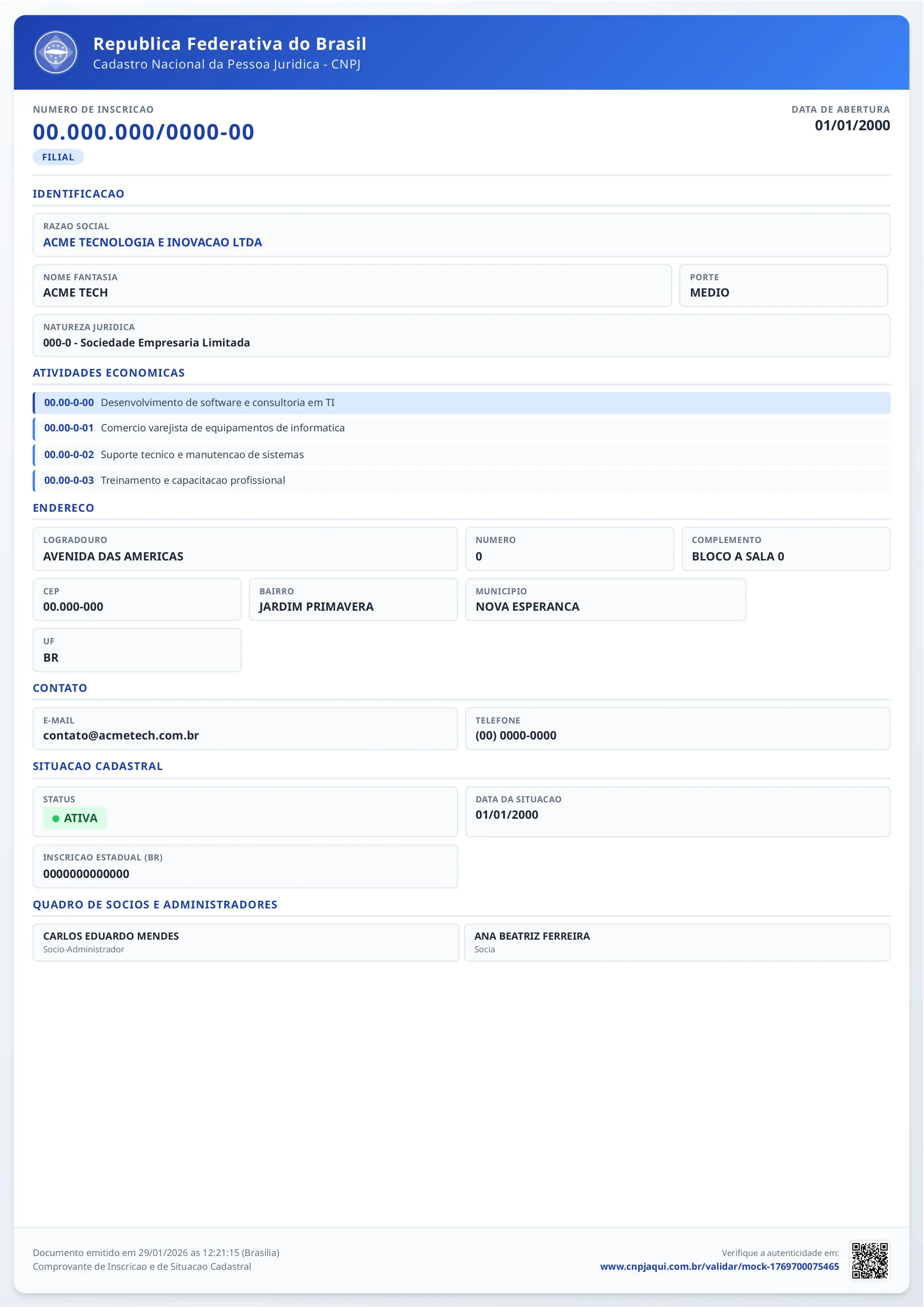Viewport: 924px width, 1307px height.
Task: Click the Data de Abertura 01/01/2000 value
Action: tap(852, 126)
